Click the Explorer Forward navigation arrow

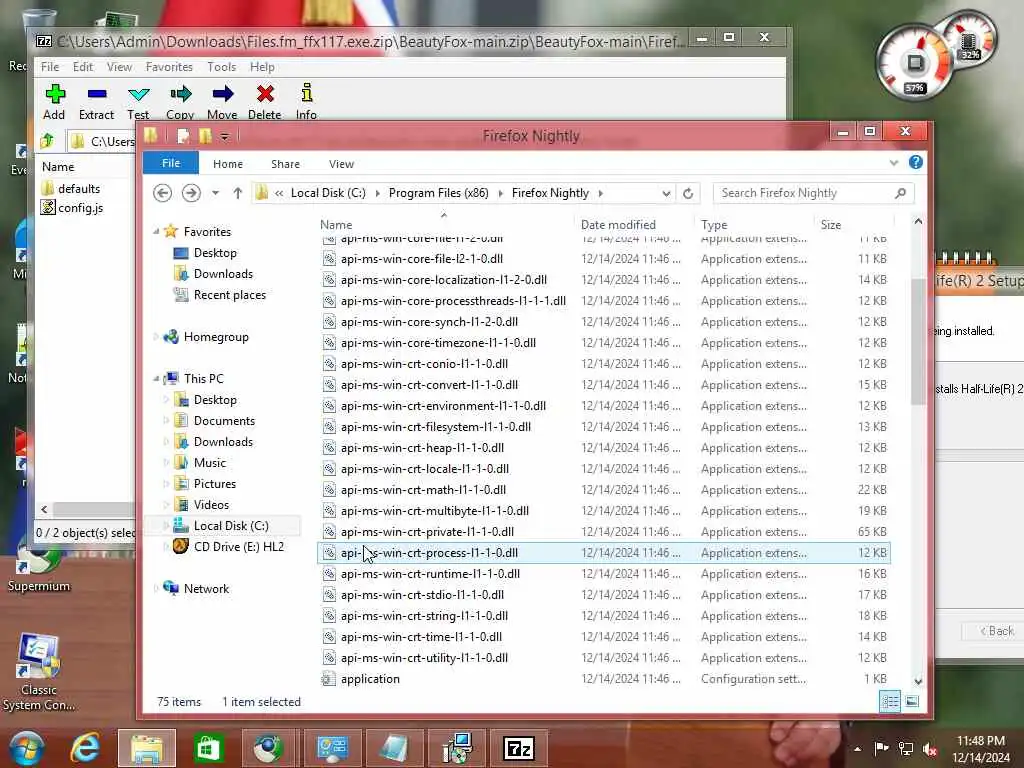[x=191, y=193]
